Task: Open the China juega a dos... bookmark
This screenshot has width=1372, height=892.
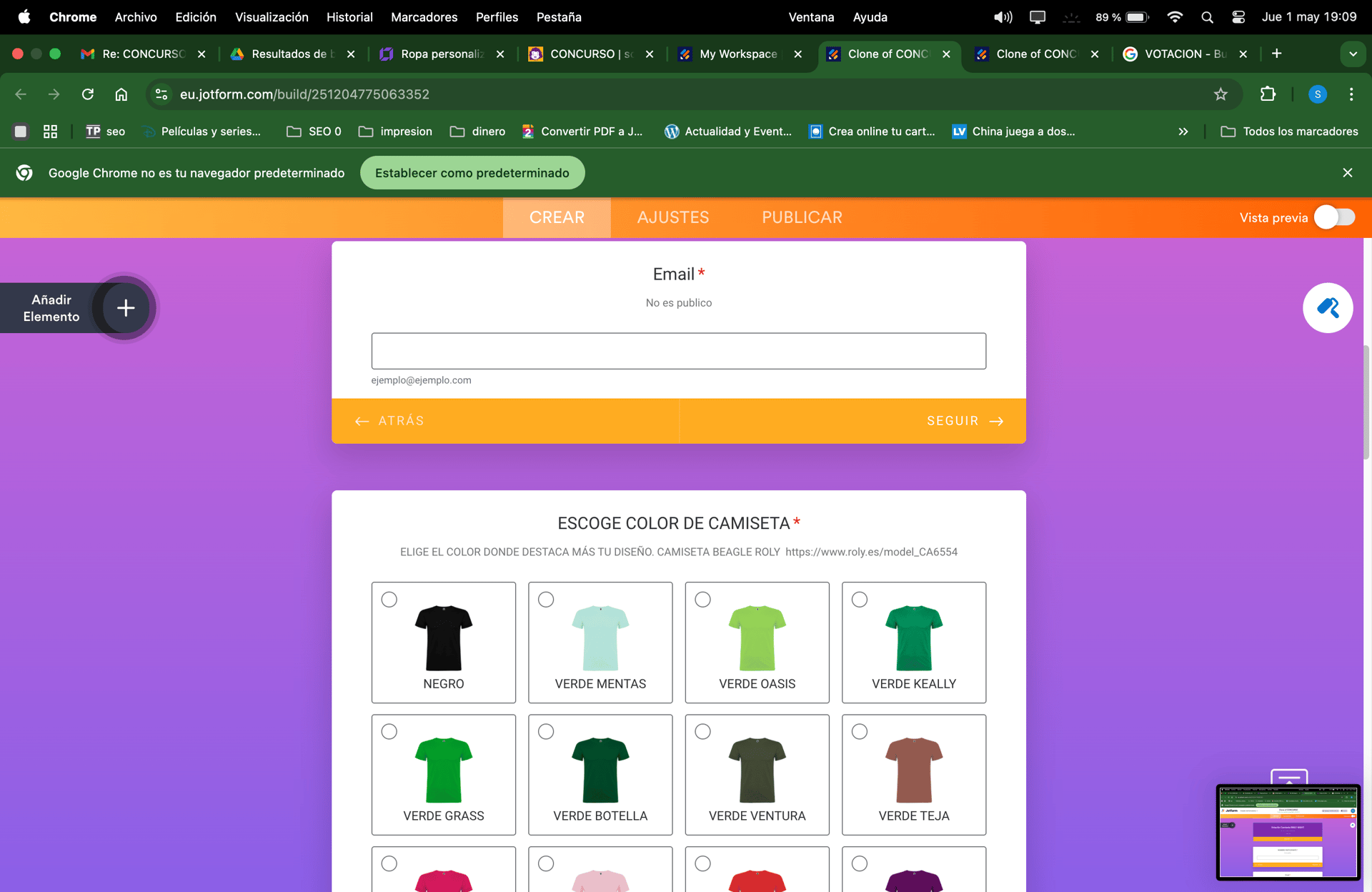Action: pyautogui.click(x=1013, y=132)
